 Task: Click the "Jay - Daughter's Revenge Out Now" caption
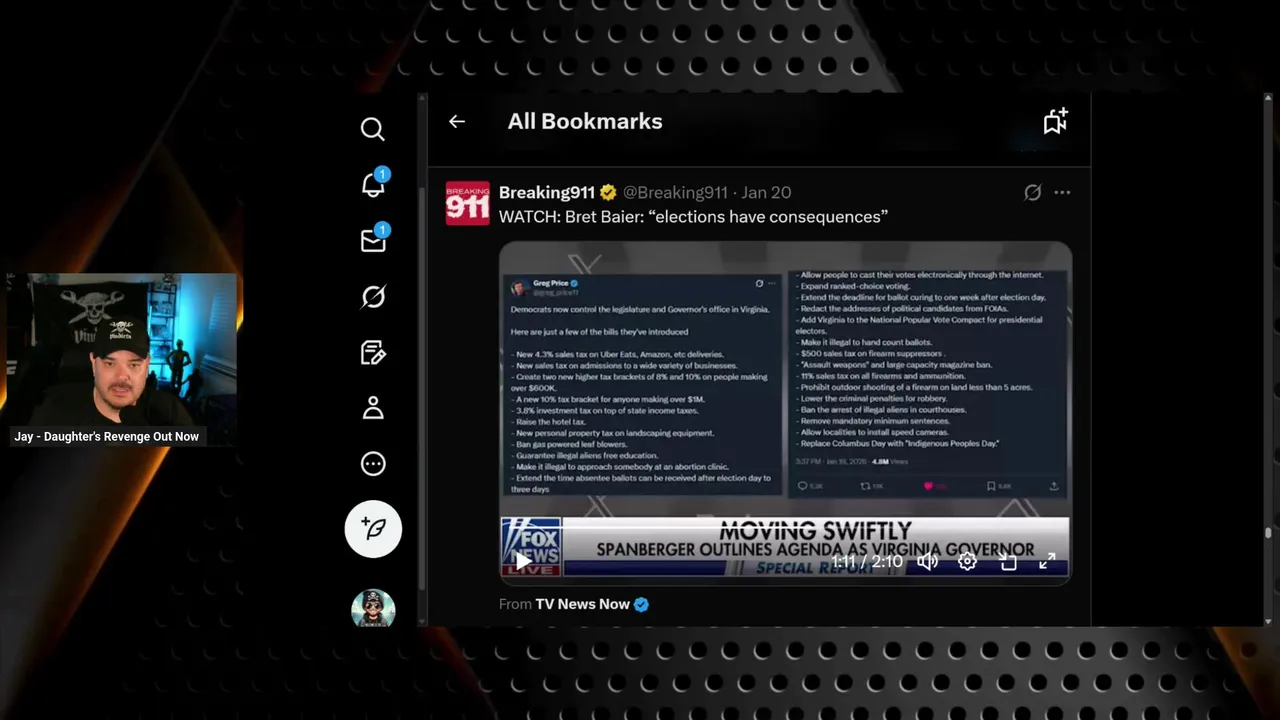(x=106, y=437)
